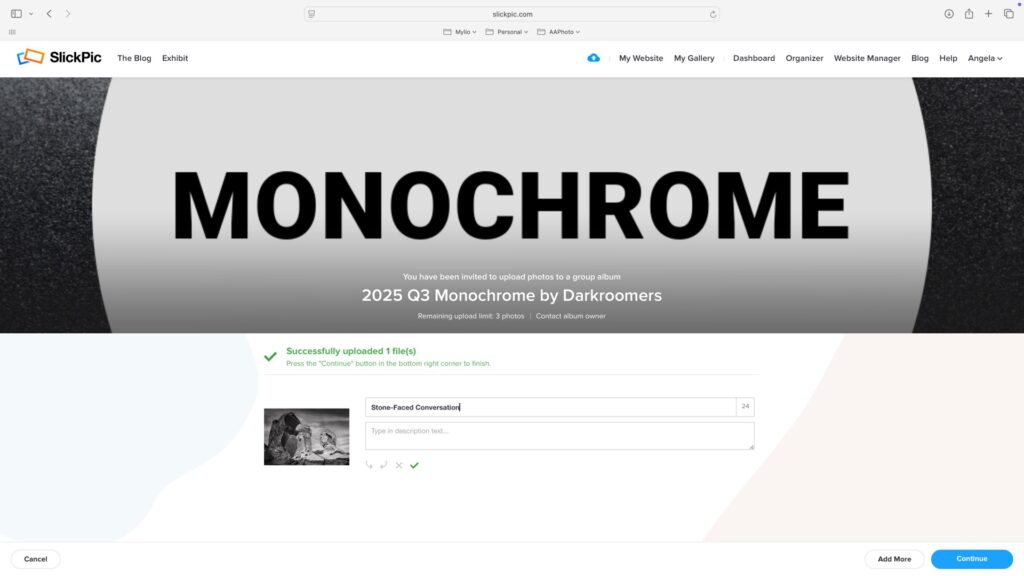The image size is (1024, 576).
Task: Expand the AAPhoto bookmarks folder
Action: [x=559, y=32]
